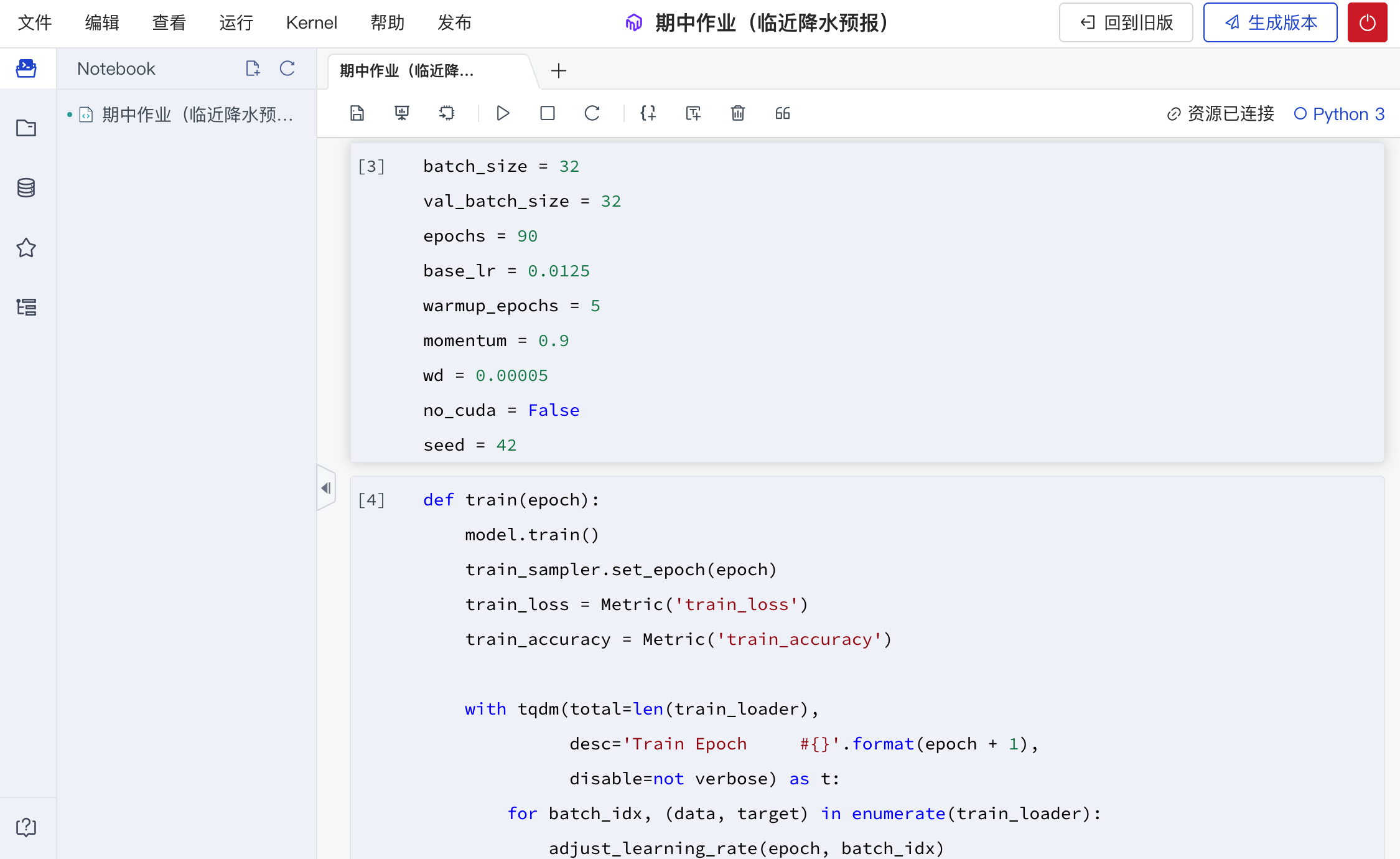Insert a new text cell

693,113
